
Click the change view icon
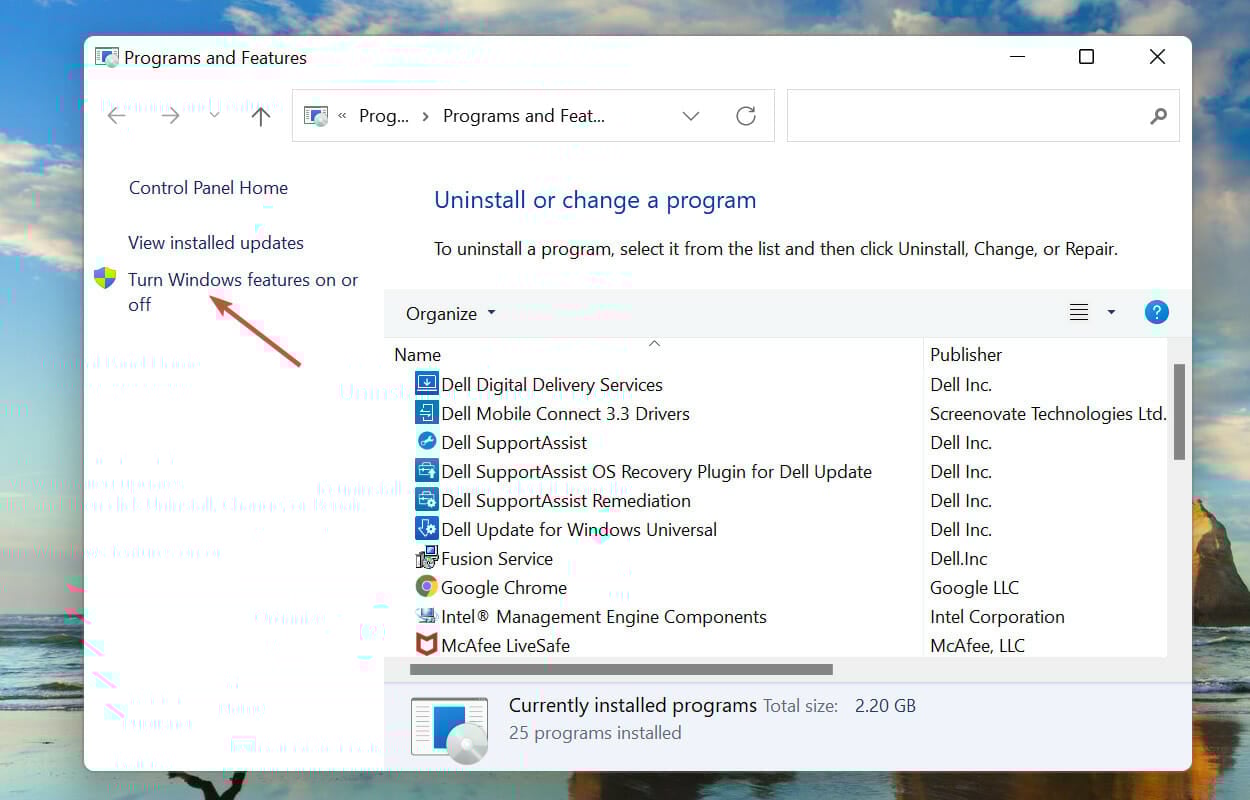click(x=1079, y=313)
